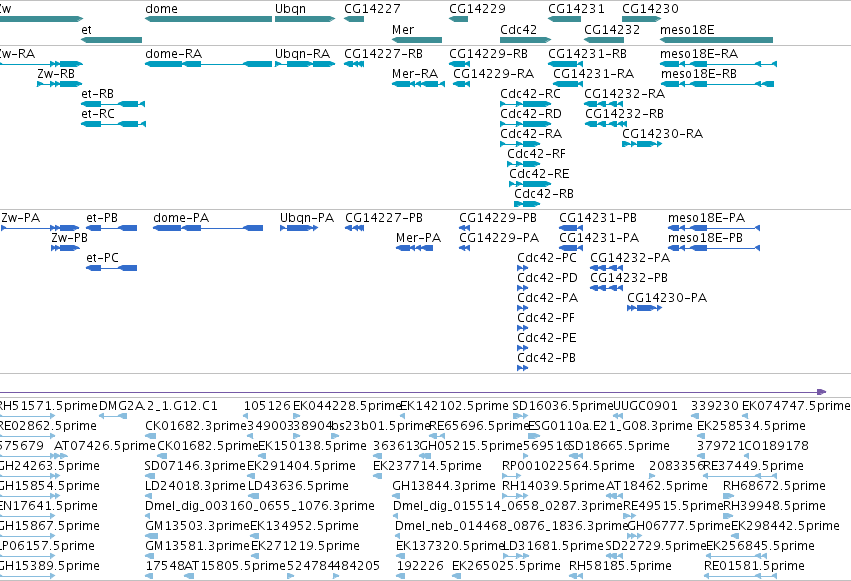Image resolution: width=851 pixels, height=581 pixels.
Task: Select the Mer gene feature
Action: pyautogui.click(x=417, y=40)
